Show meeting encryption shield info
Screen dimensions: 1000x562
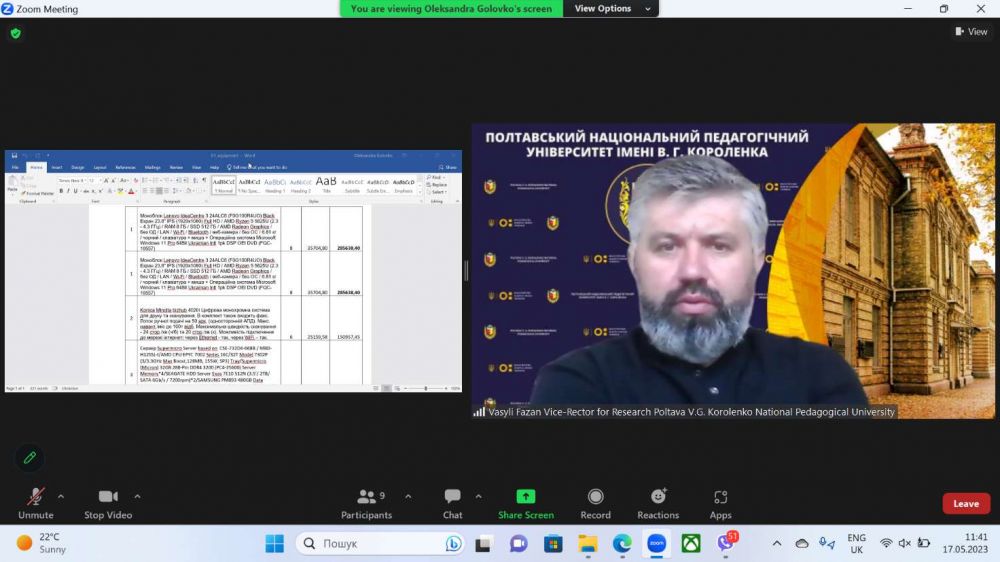(x=16, y=33)
